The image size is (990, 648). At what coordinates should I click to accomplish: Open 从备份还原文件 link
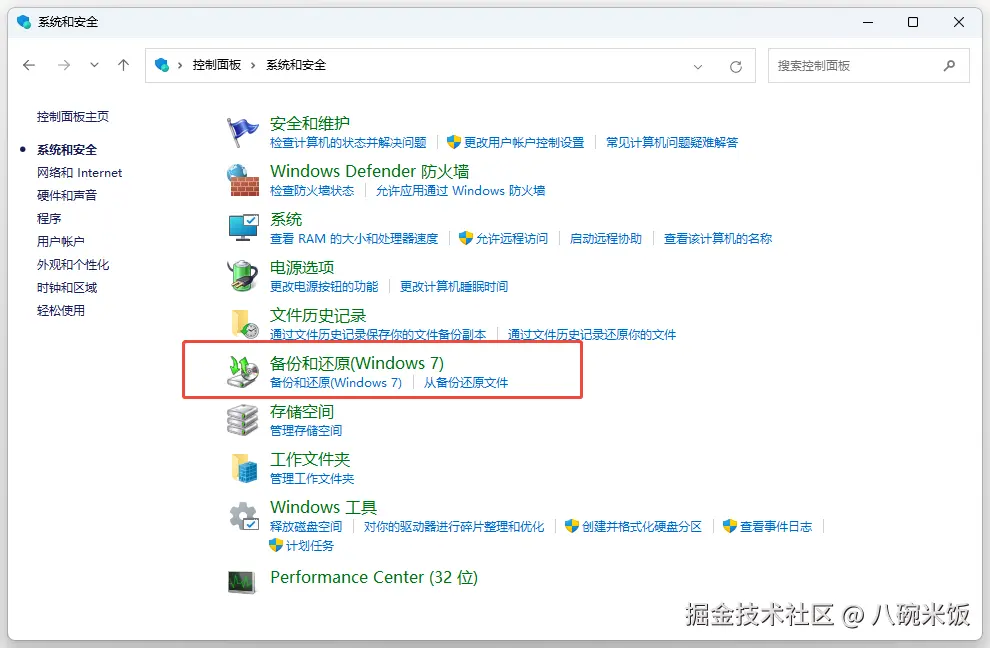click(465, 383)
